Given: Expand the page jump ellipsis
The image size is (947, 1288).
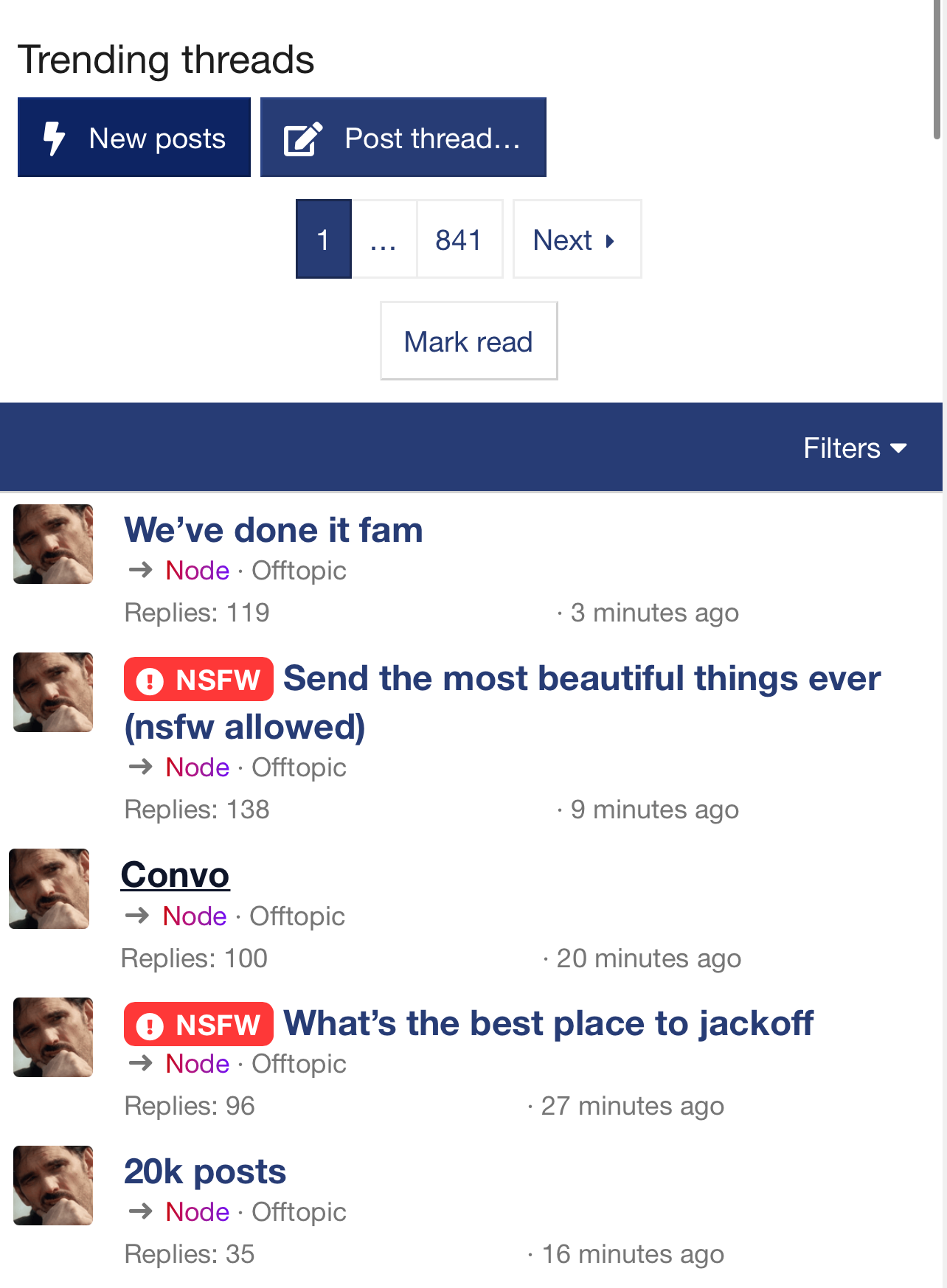Looking at the screenshot, I should pos(384,240).
